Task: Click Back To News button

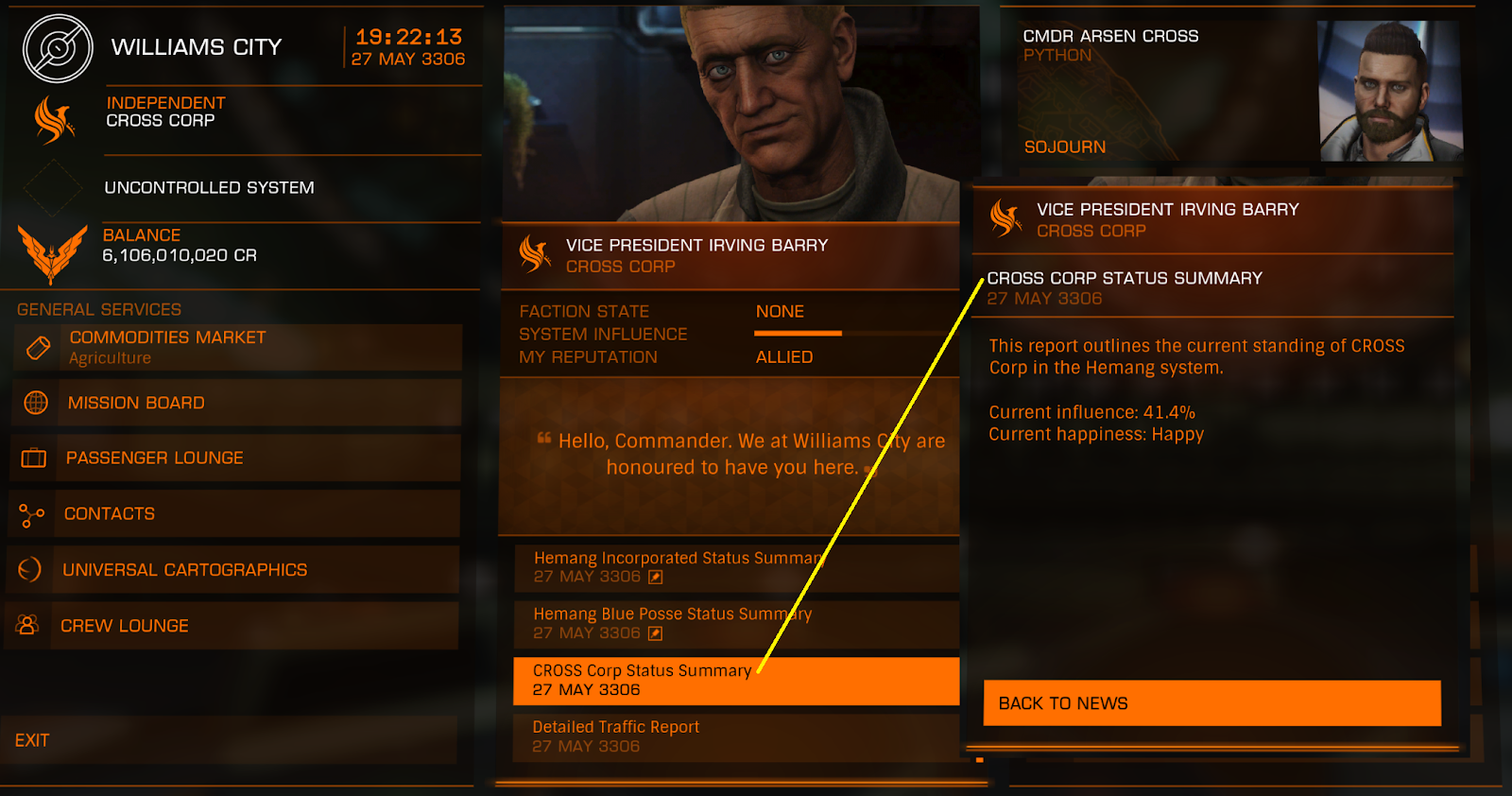Action: [1212, 703]
